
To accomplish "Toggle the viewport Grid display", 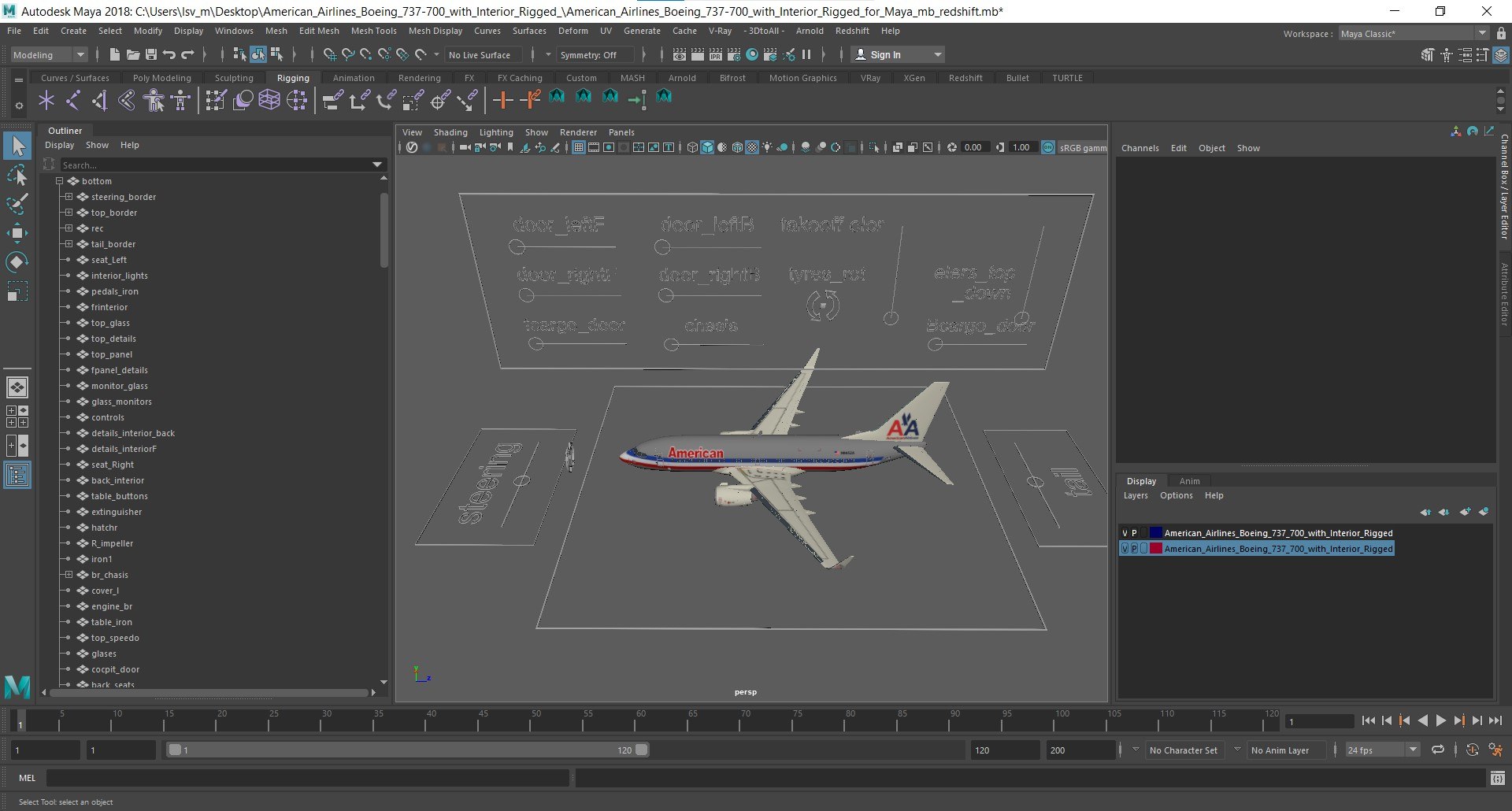I will click(x=579, y=147).
